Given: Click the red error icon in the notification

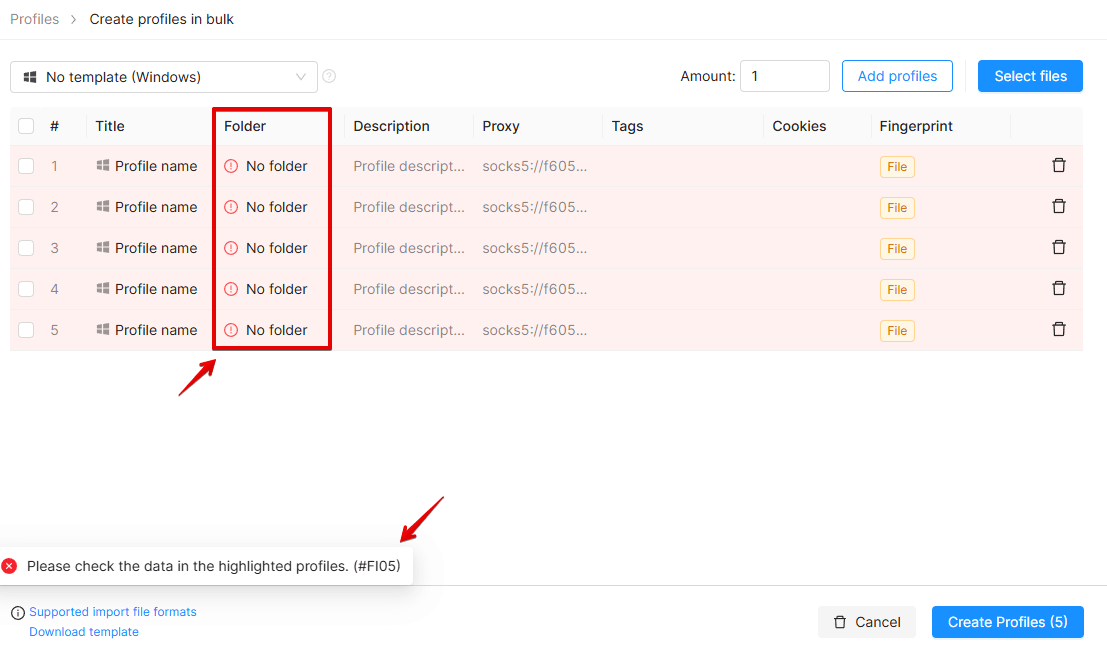Looking at the screenshot, I should click(9, 566).
